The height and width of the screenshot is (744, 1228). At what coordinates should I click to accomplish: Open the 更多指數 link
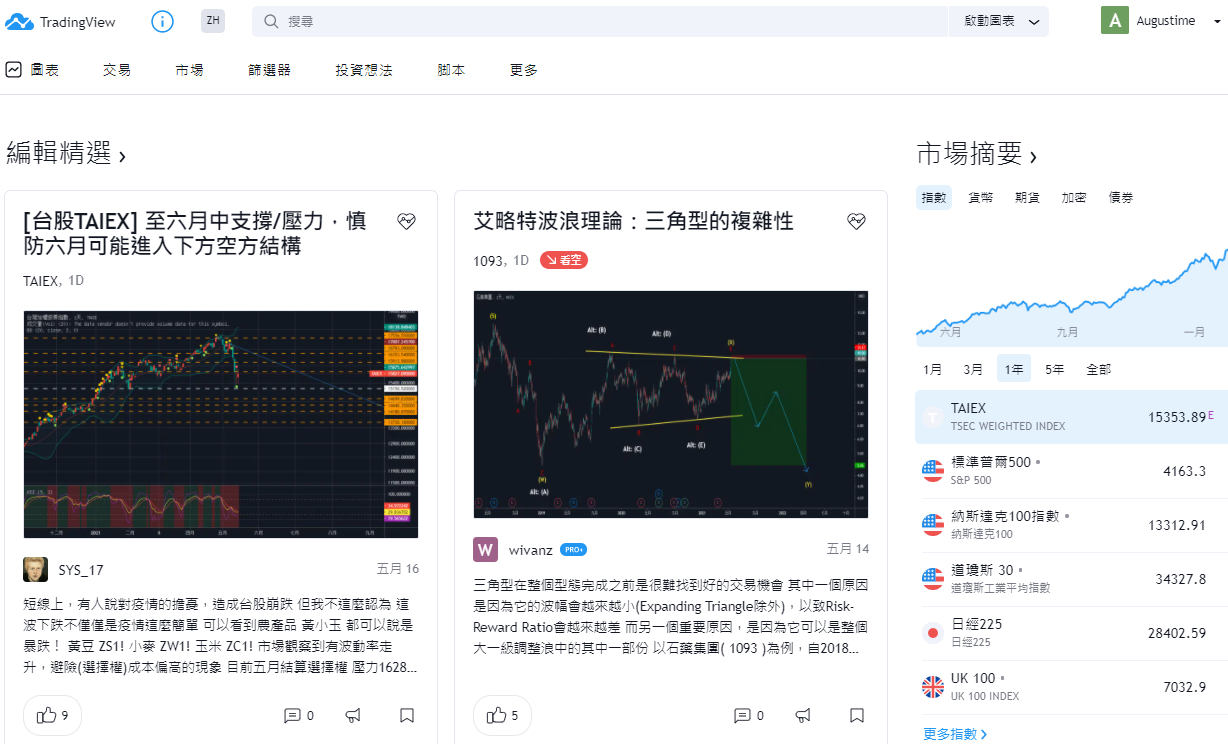[955, 734]
